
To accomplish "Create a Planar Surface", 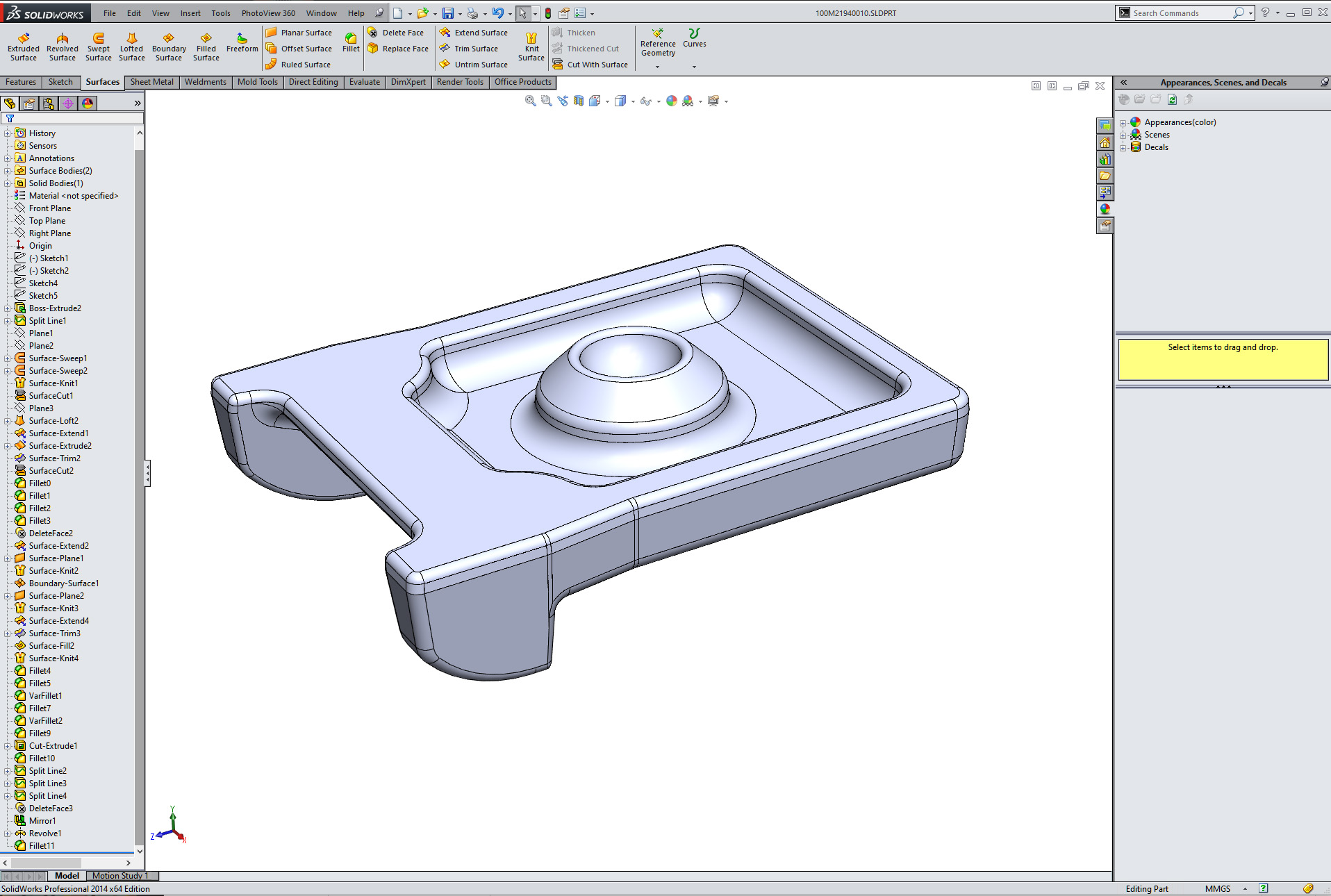I will 299,33.
